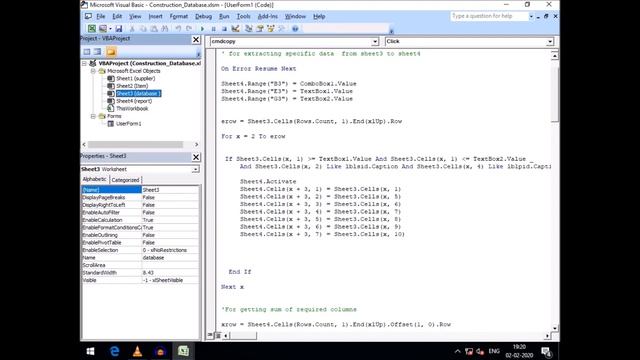Open Project Explorer via toolbar icon
640x360 pixels.
point(249,29)
